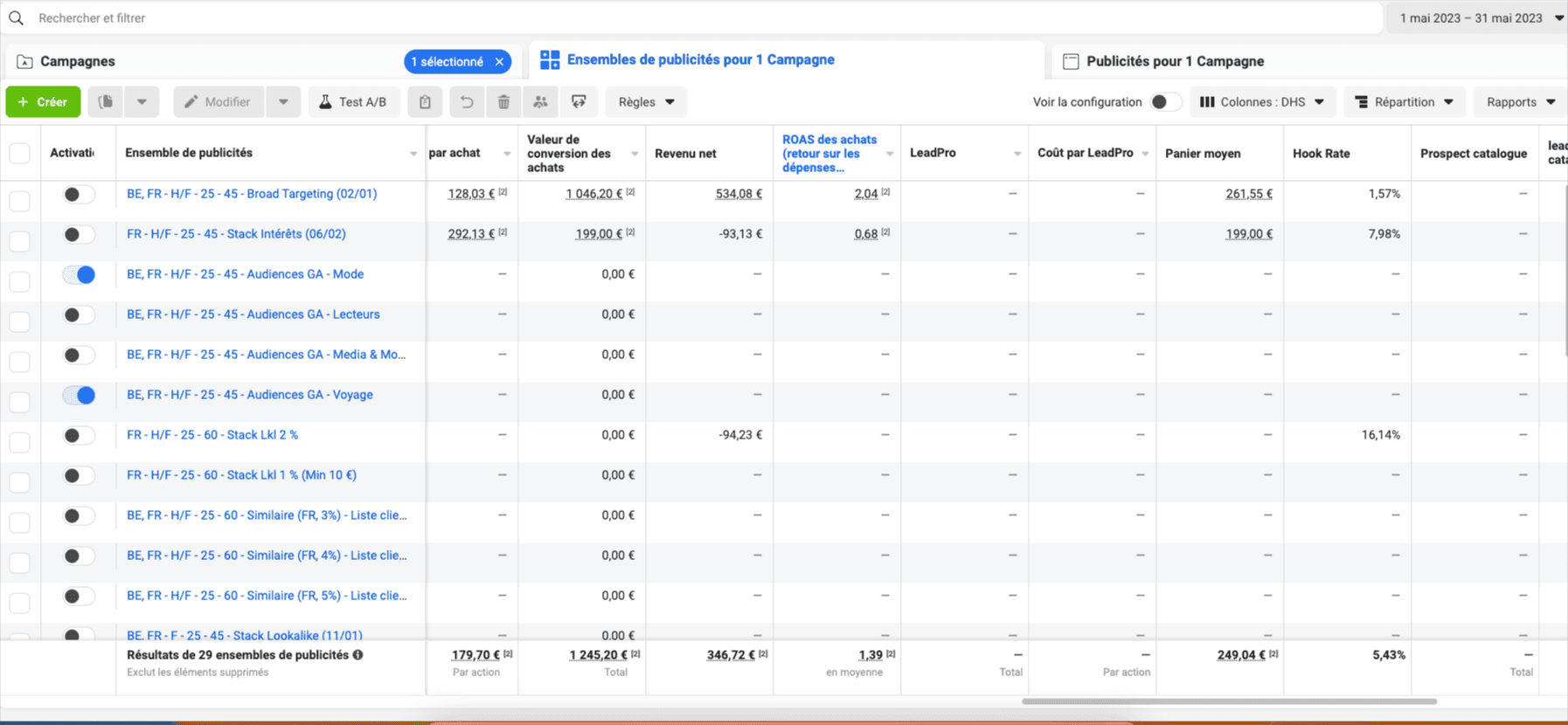Open the Règles dropdown
The width and height of the screenshot is (1568, 725).
click(x=646, y=101)
